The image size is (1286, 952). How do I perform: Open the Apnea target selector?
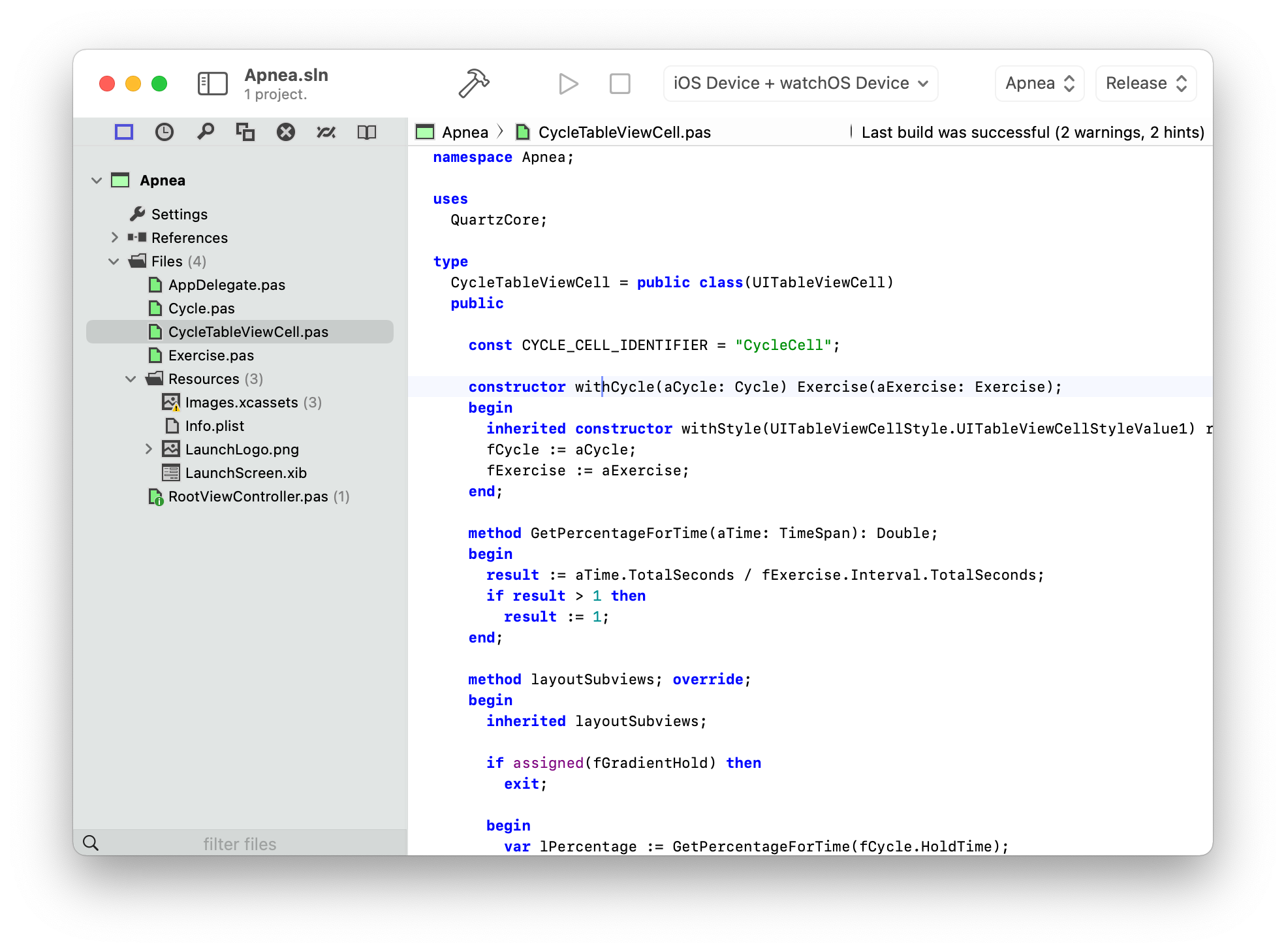click(x=1039, y=84)
